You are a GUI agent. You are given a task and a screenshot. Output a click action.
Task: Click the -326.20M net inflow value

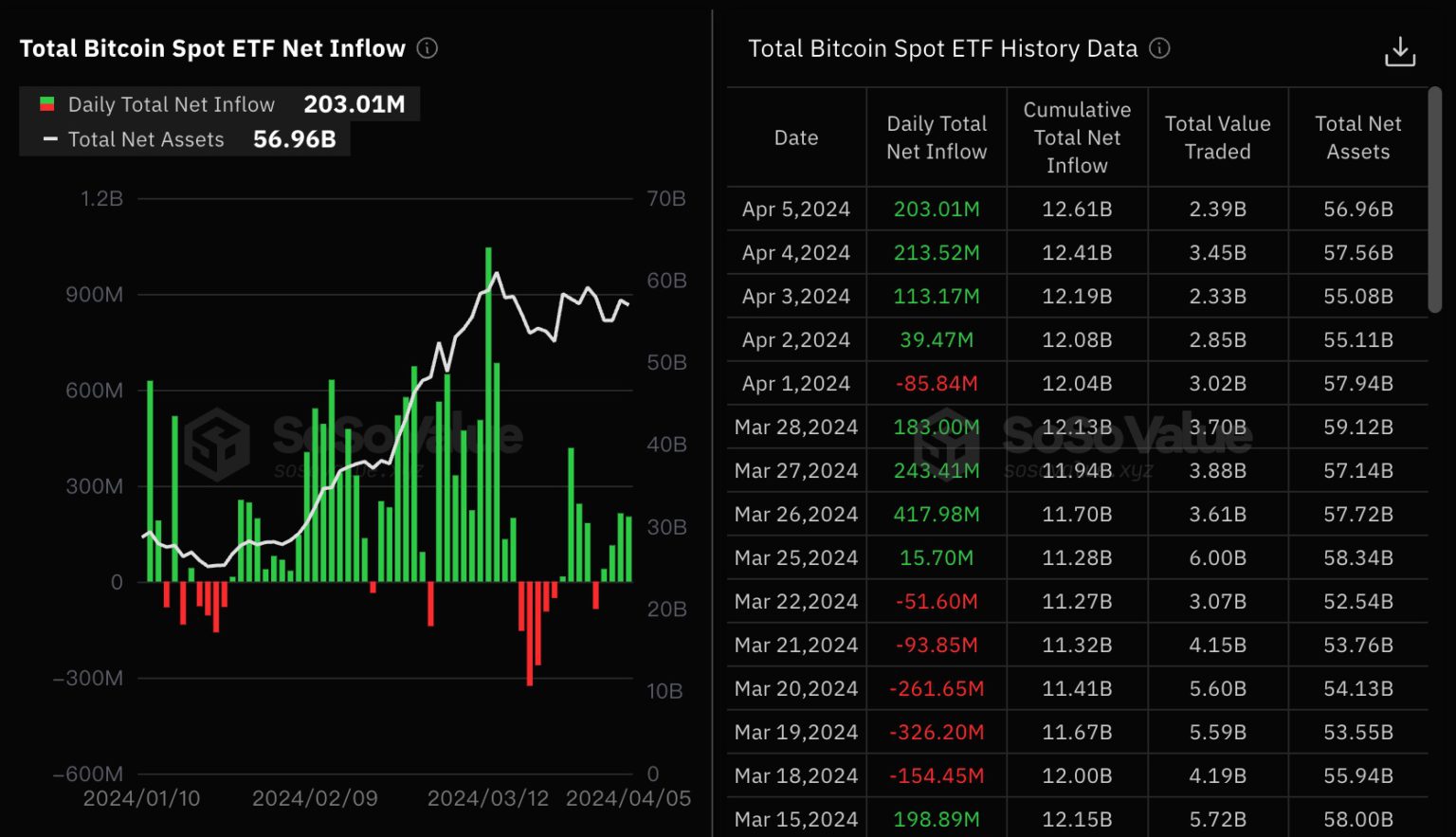937,733
